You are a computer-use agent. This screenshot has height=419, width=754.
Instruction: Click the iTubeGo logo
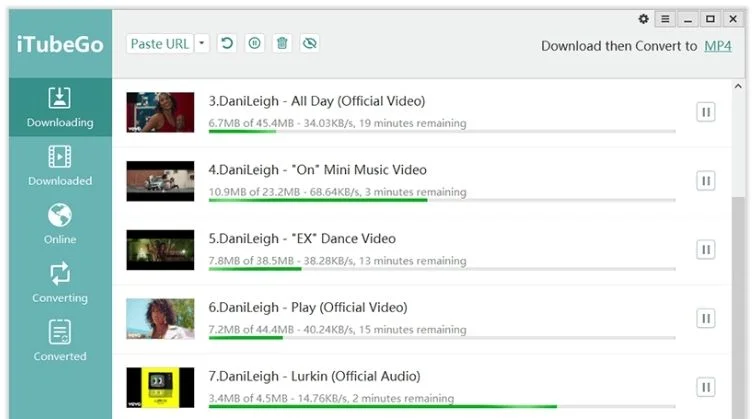point(60,44)
